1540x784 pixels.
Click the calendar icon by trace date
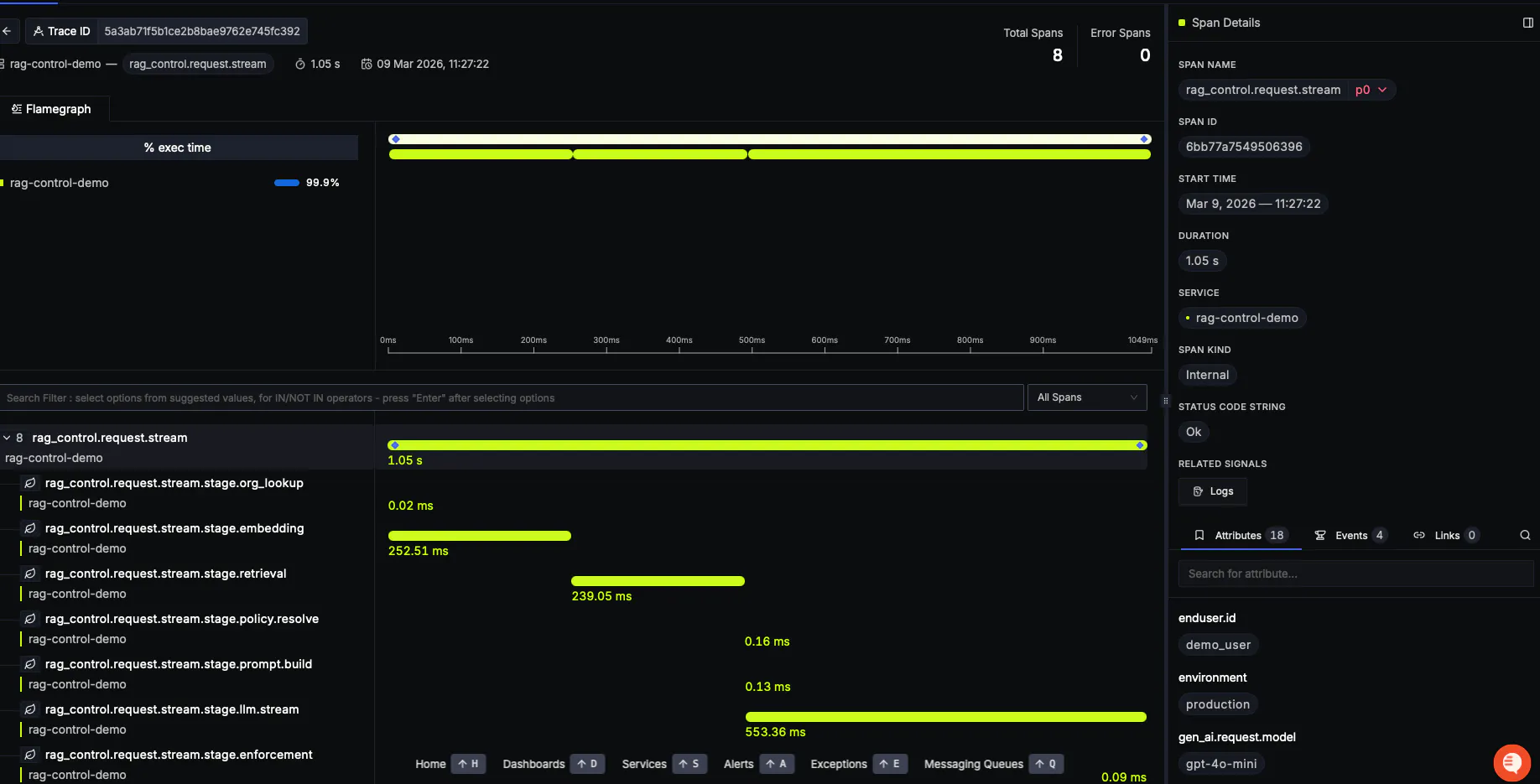tap(367, 64)
